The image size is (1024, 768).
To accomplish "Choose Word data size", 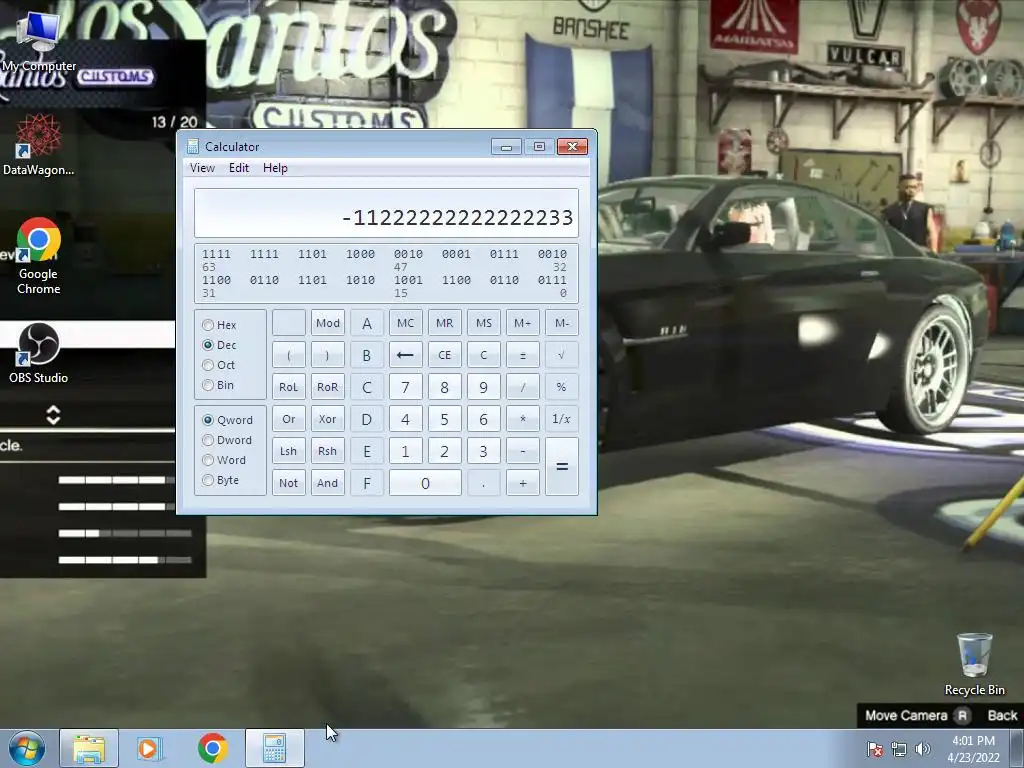I will [x=224, y=460].
